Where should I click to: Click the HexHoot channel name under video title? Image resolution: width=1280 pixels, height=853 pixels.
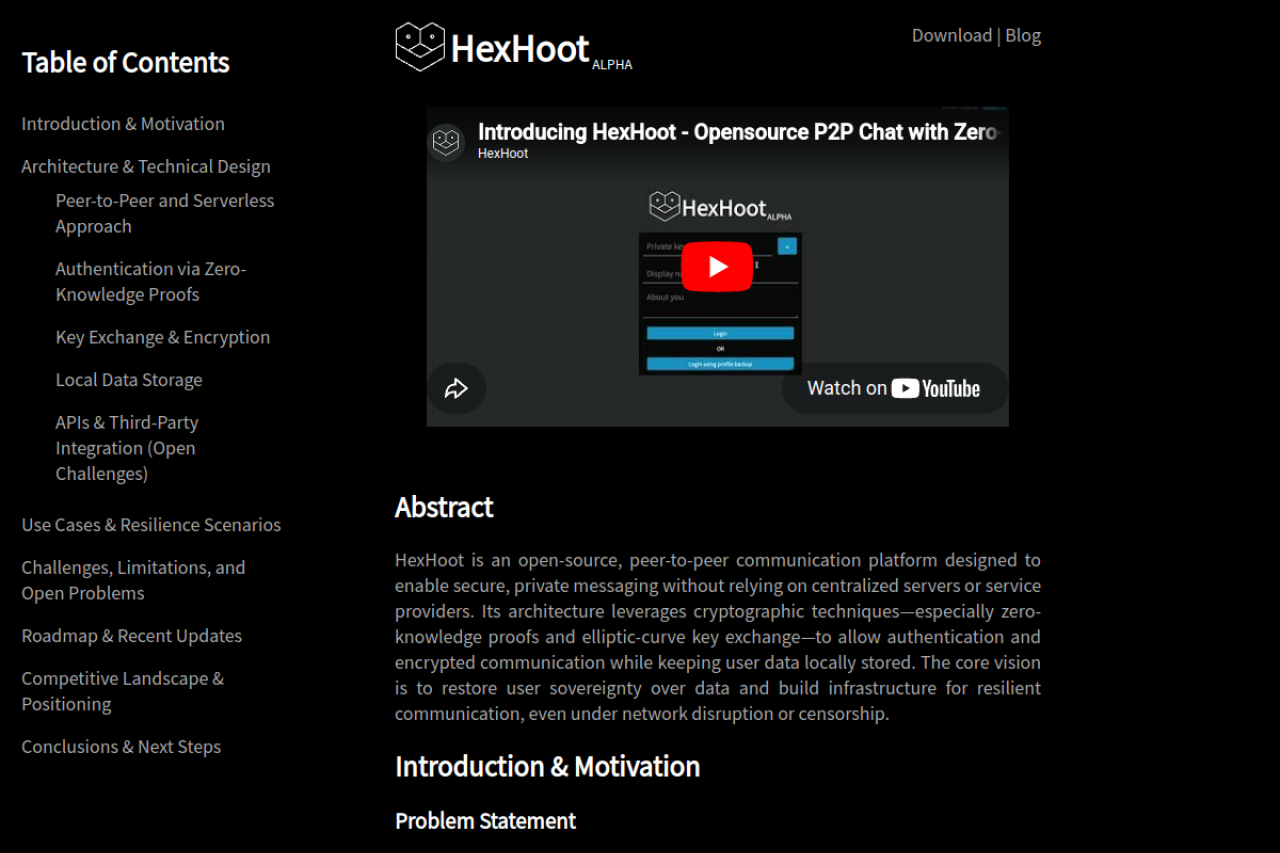coord(503,153)
